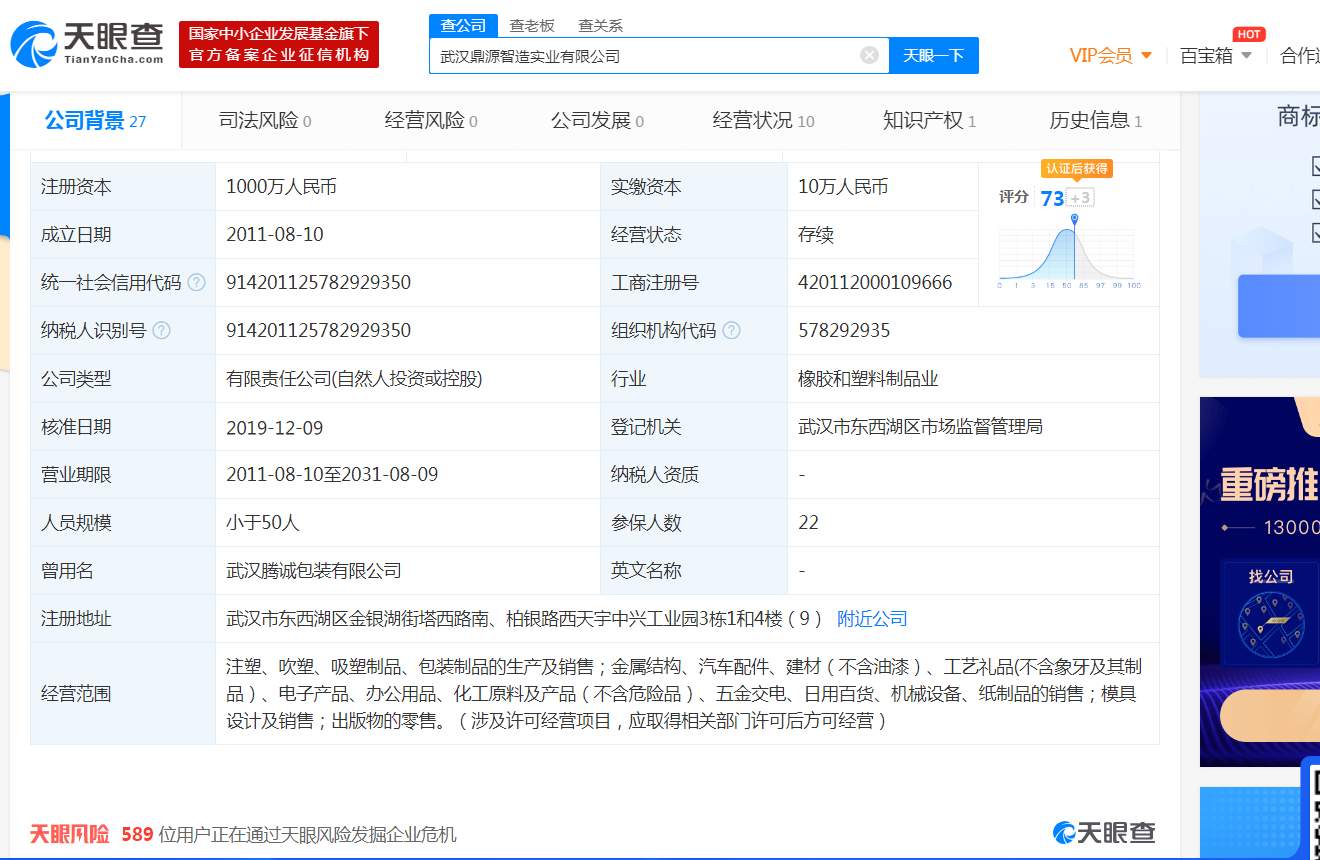Clear the search box with the X icon
1320x860 pixels.
pyautogui.click(x=869, y=55)
